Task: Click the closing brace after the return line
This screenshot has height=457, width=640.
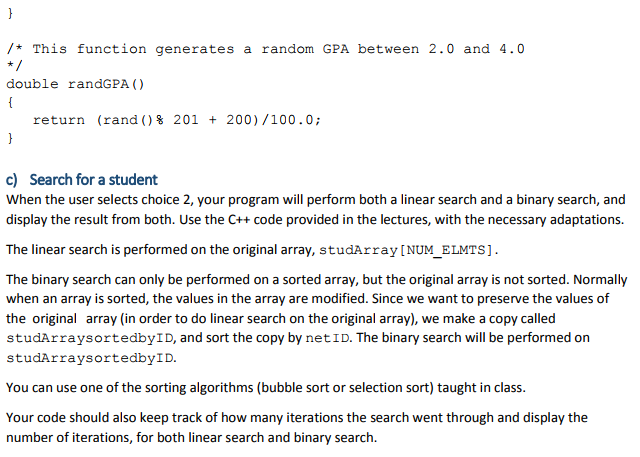Action: (10, 138)
